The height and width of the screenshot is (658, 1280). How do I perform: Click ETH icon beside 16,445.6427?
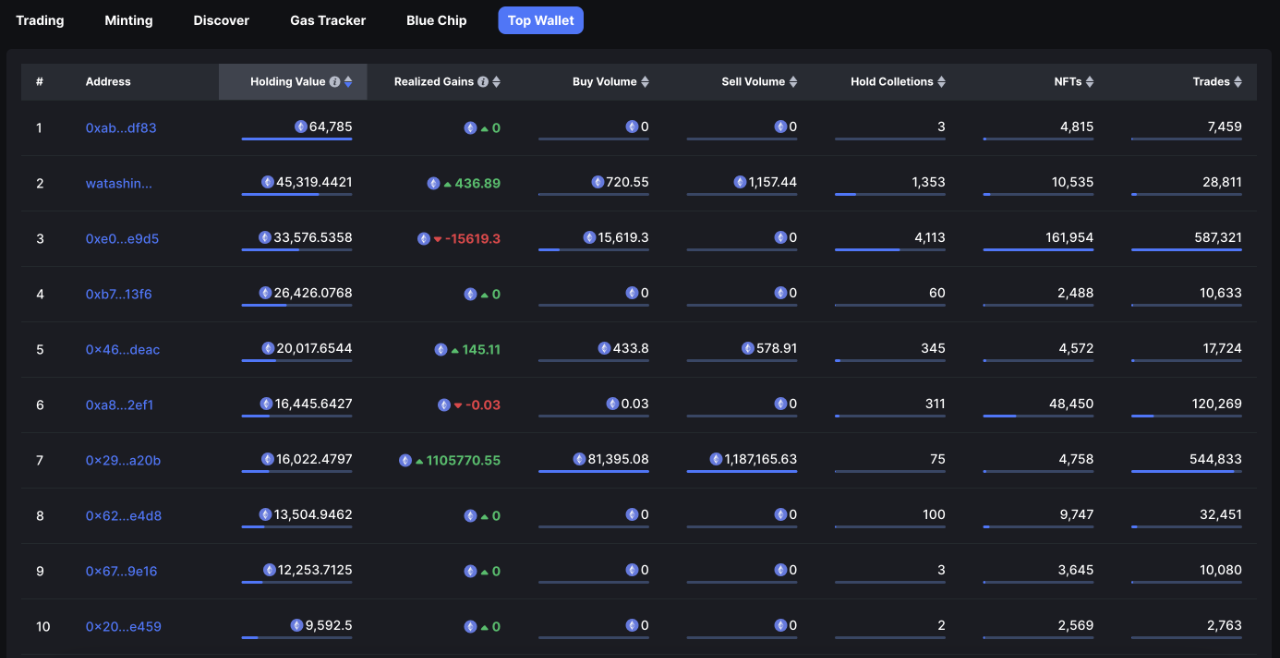point(266,404)
